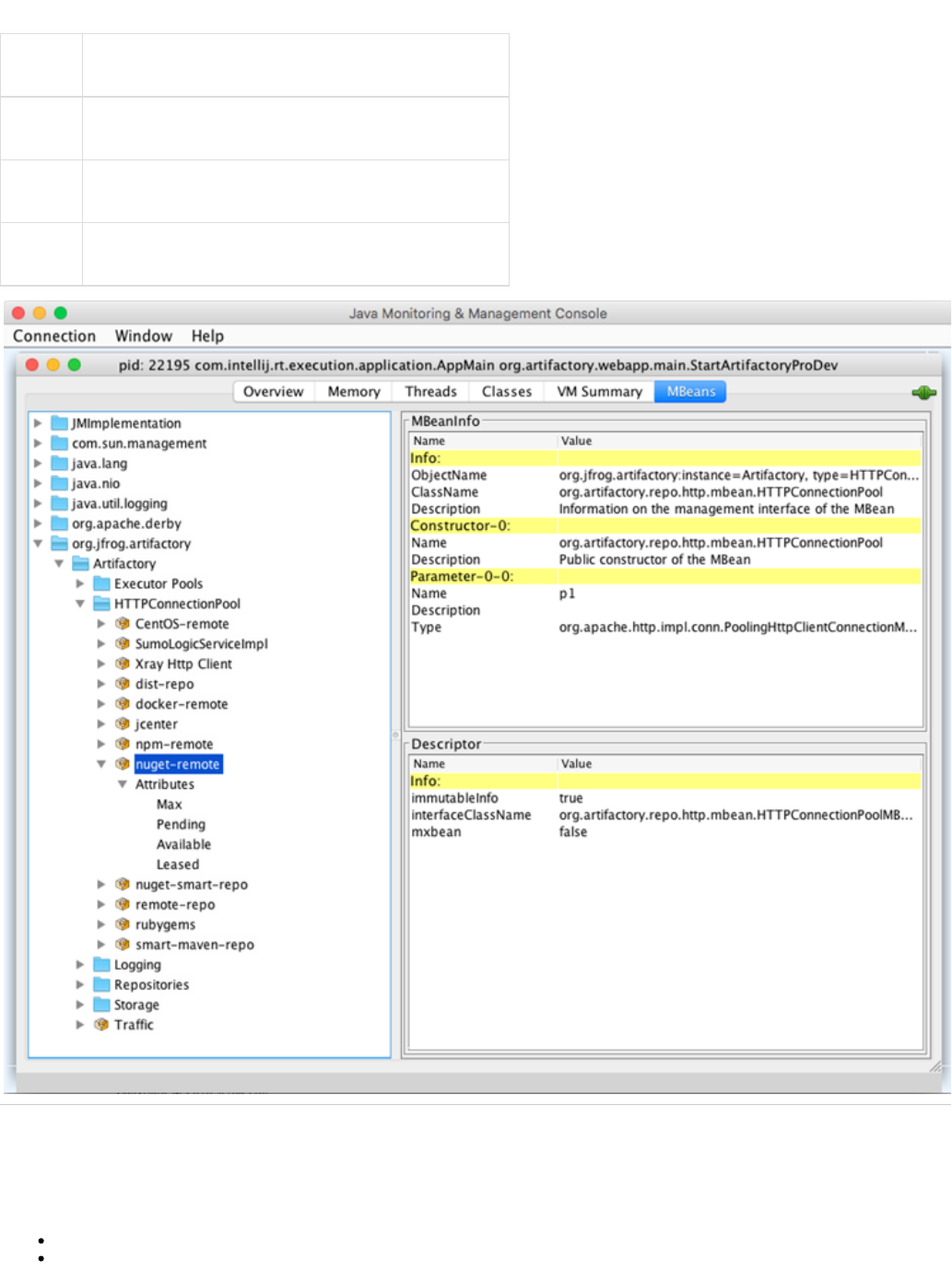Expand the Logging tree node
952x1283 pixels.
tap(80, 965)
